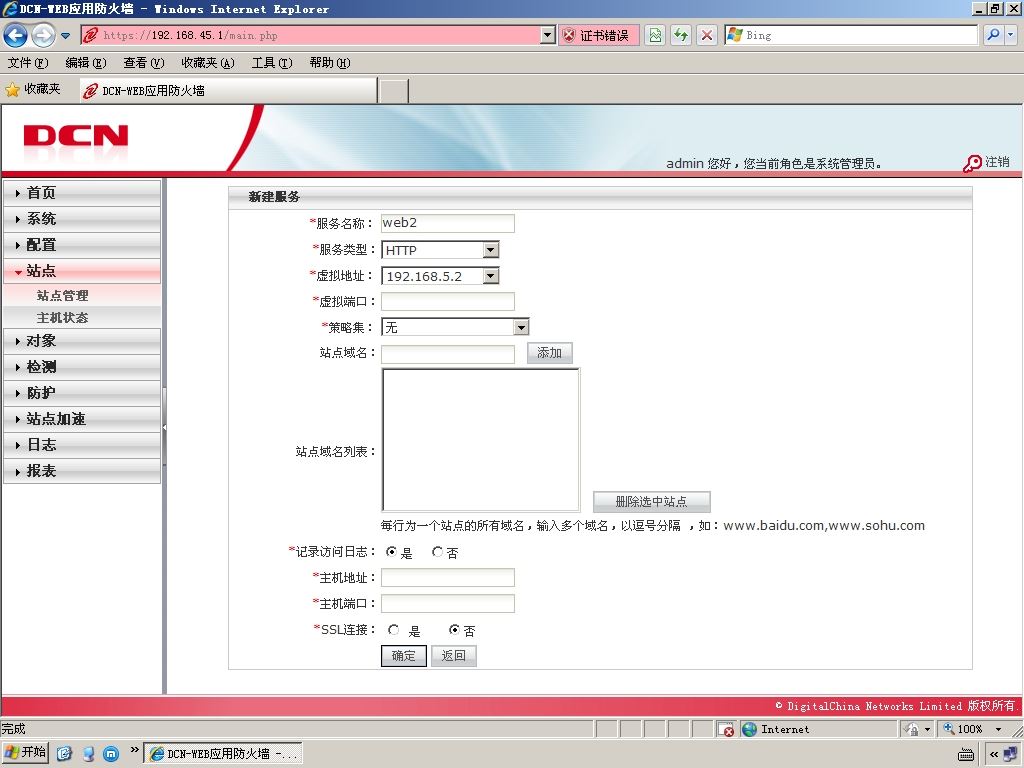Open the recent pages dropdown arrow

click(x=65, y=36)
